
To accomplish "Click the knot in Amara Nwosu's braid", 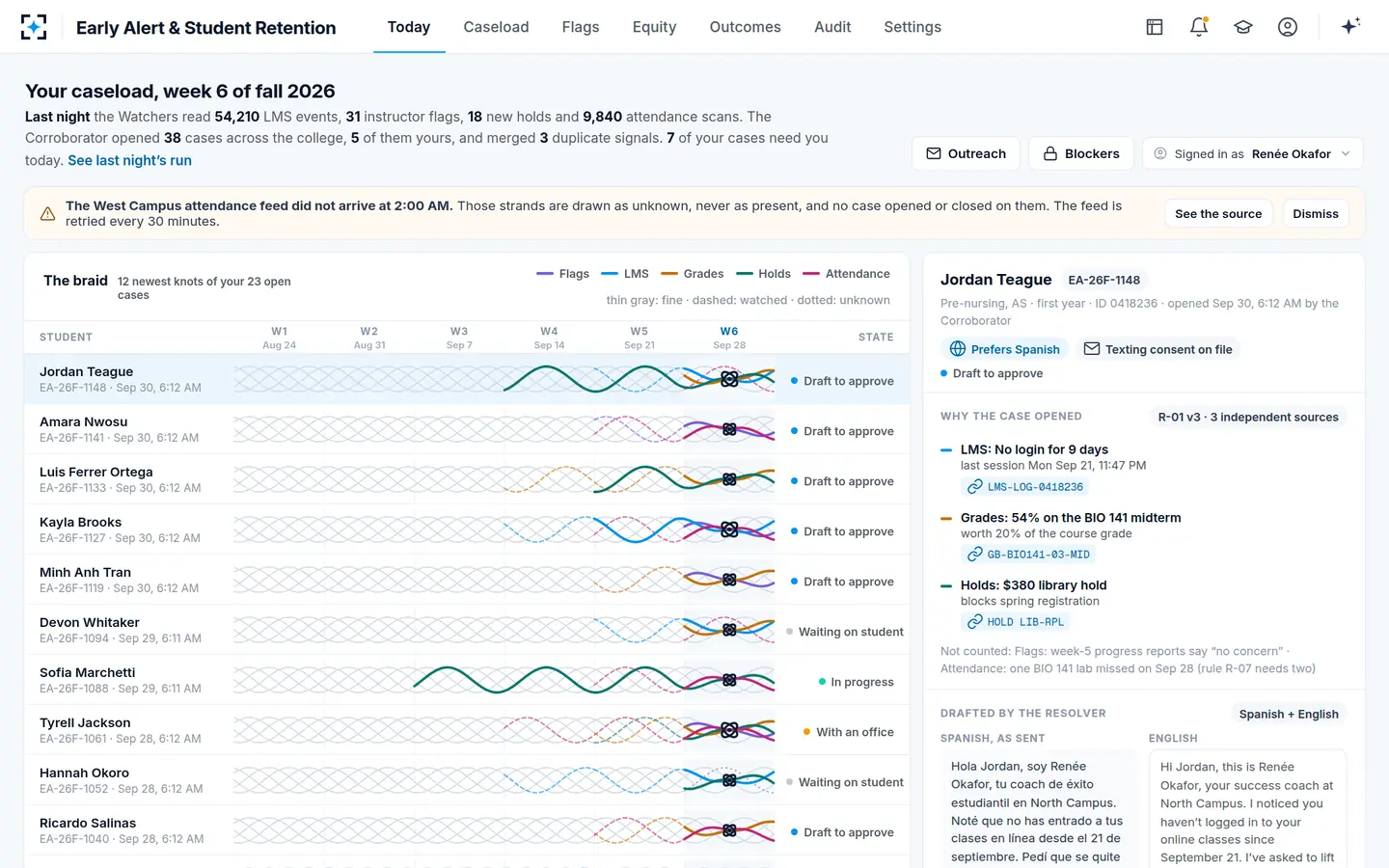I will (729, 429).
